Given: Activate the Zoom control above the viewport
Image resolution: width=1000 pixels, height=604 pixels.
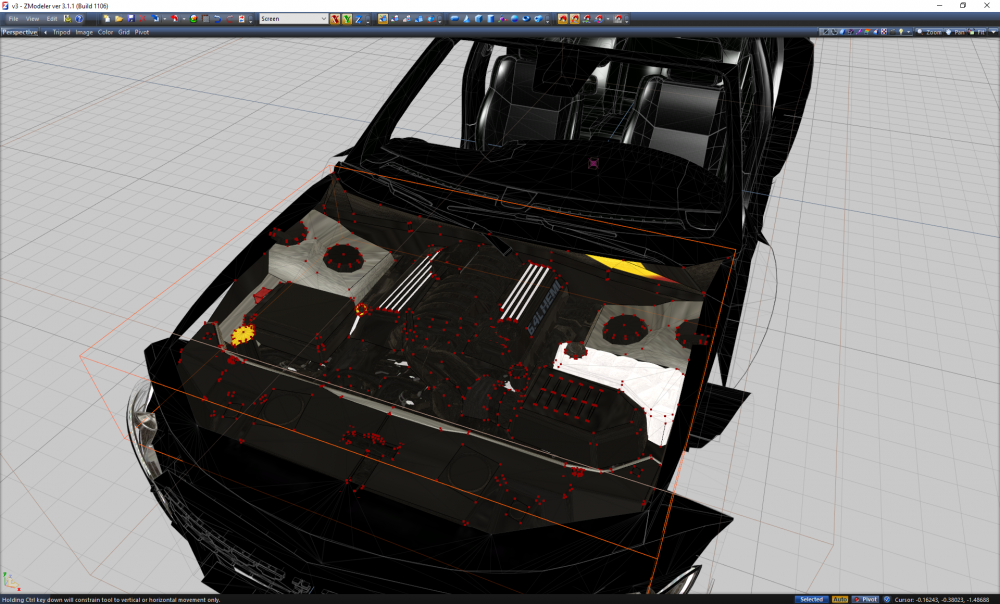Looking at the screenshot, I should [x=932, y=31].
